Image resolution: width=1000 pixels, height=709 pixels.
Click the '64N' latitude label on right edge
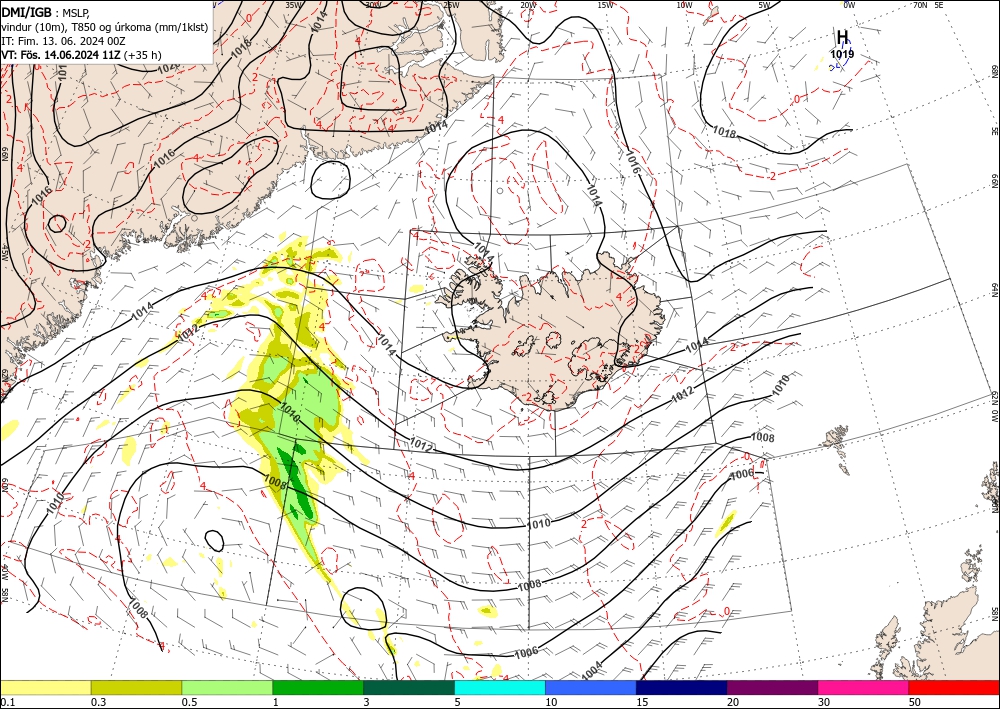click(x=994, y=289)
